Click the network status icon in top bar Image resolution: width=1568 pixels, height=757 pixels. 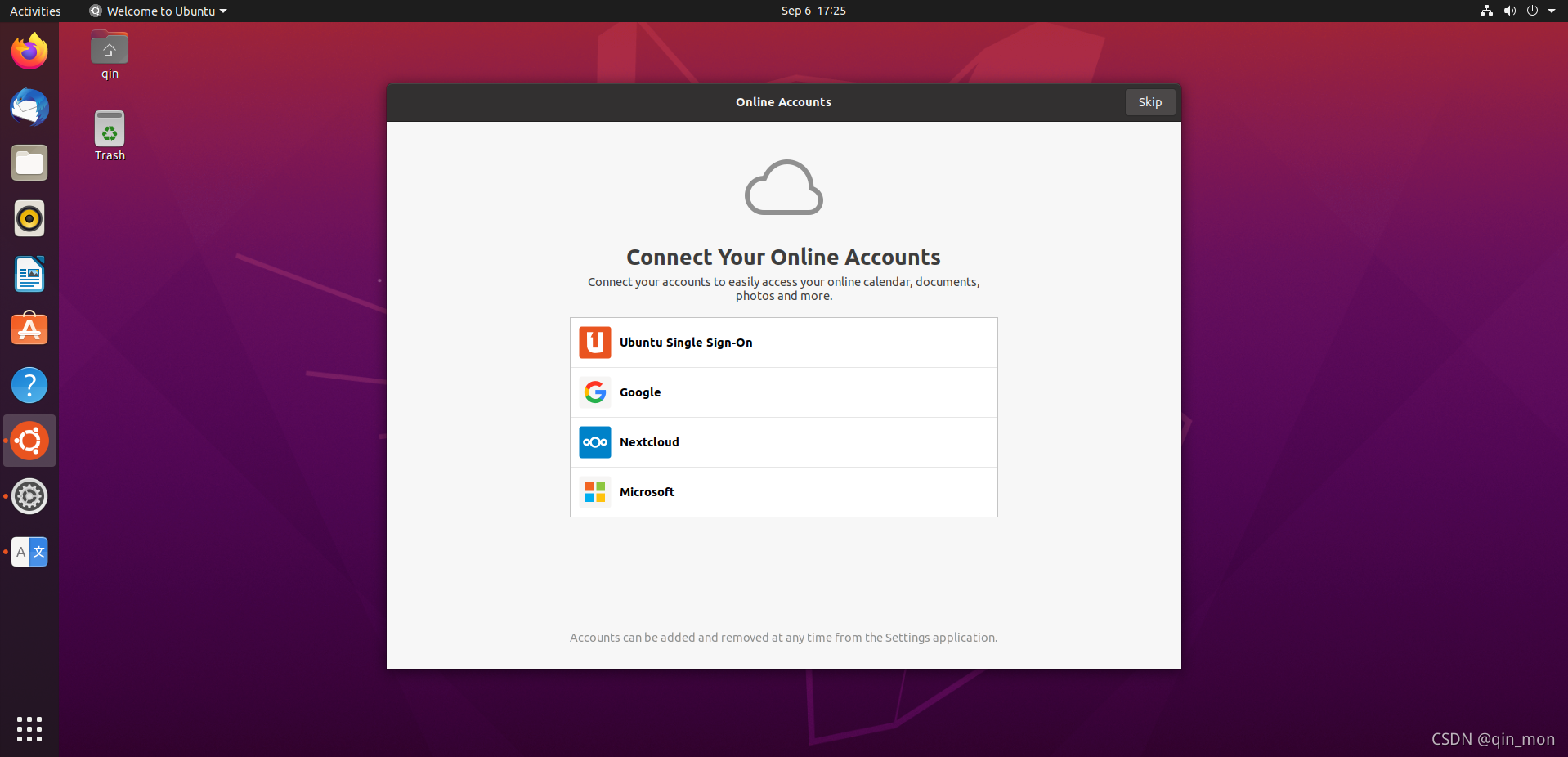1486,11
